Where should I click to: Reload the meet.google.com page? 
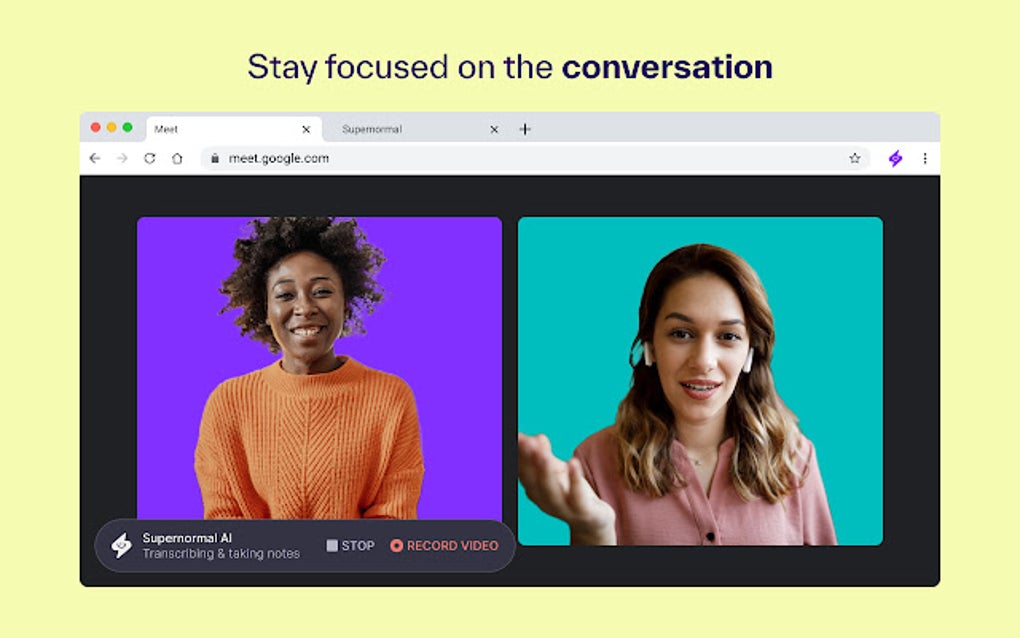147,157
